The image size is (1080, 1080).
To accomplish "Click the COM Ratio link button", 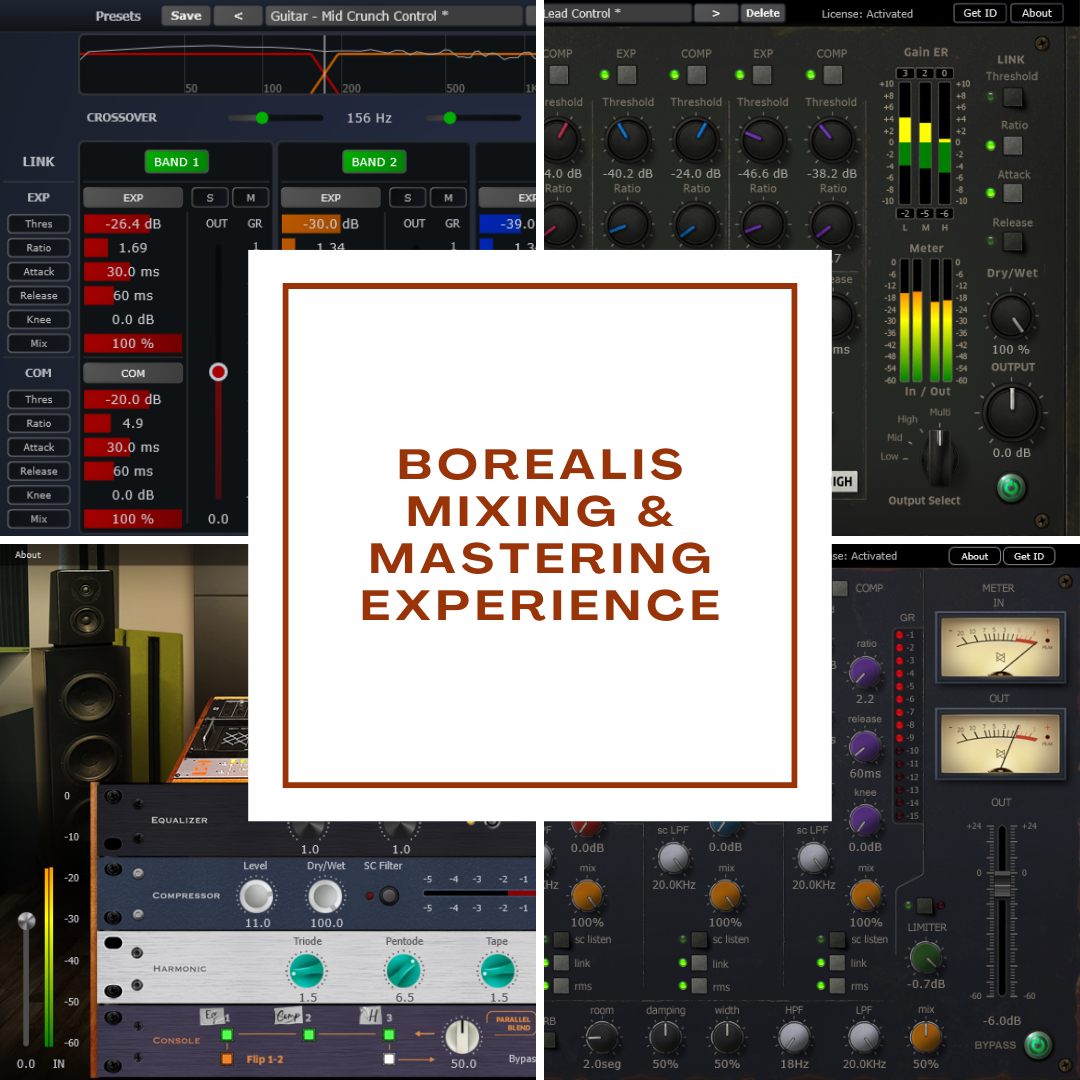I will pos(39,424).
